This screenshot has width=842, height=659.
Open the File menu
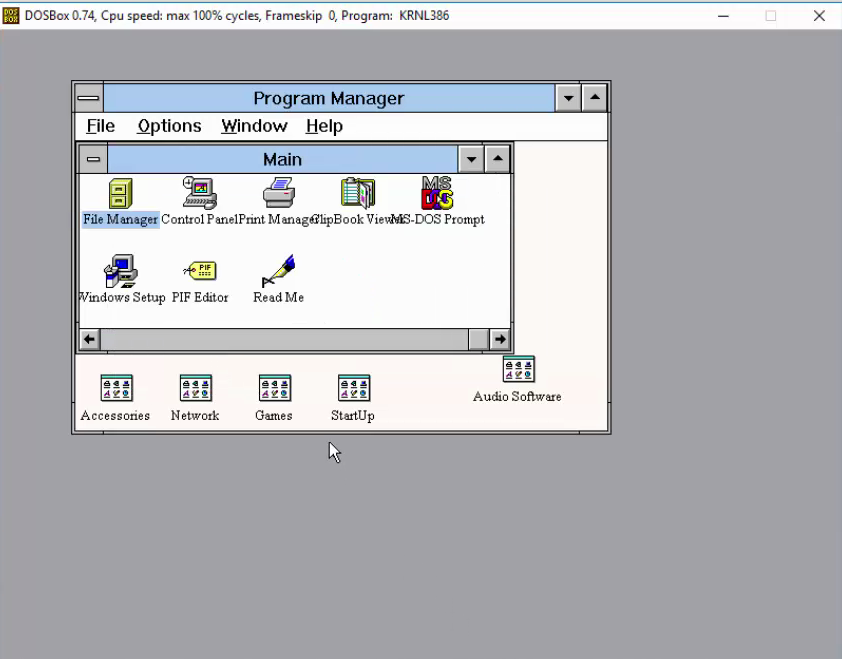100,126
